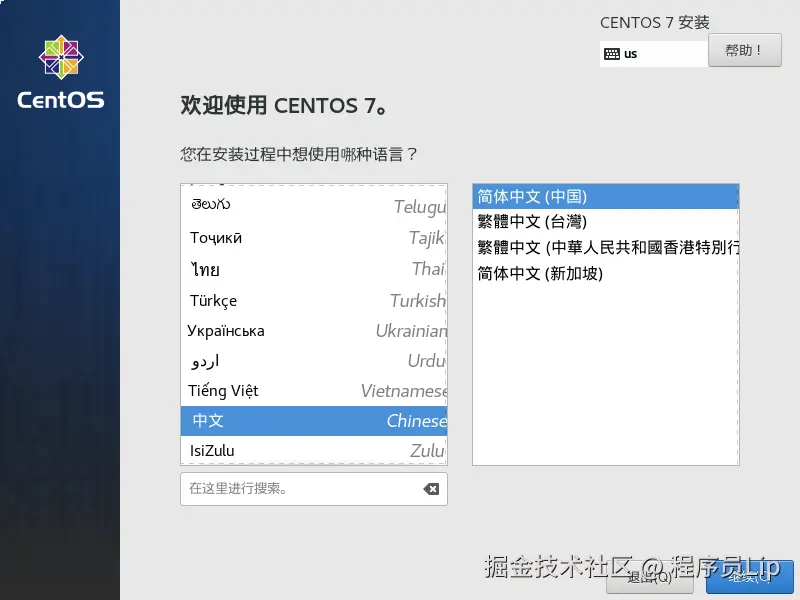
Task: Click the 帮助! help button
Action: click(744, 51)
